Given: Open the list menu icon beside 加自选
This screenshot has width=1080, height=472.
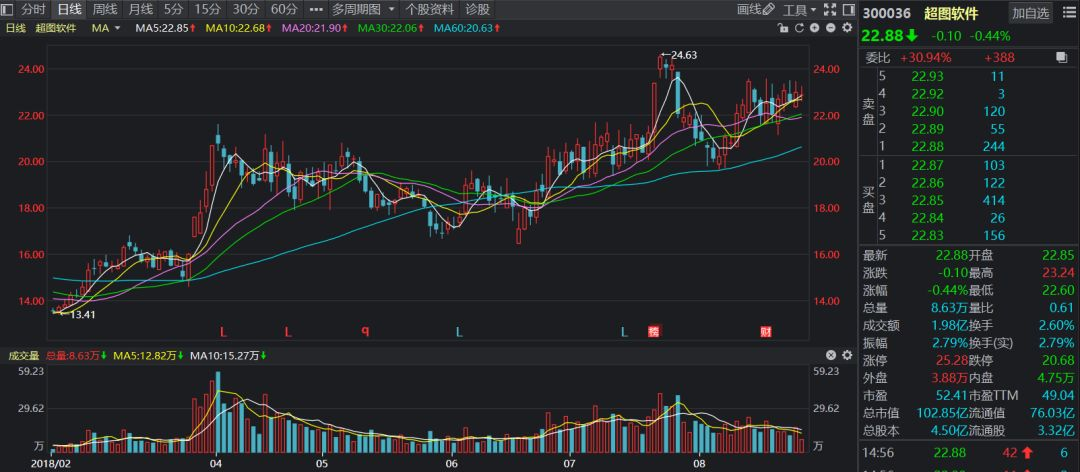Looking at the screenshot, I should pyautogui.click(x=1068, y=12).
